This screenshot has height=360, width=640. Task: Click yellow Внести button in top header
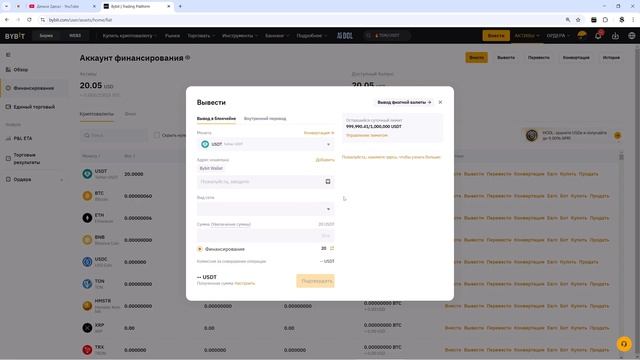(496, 36)
